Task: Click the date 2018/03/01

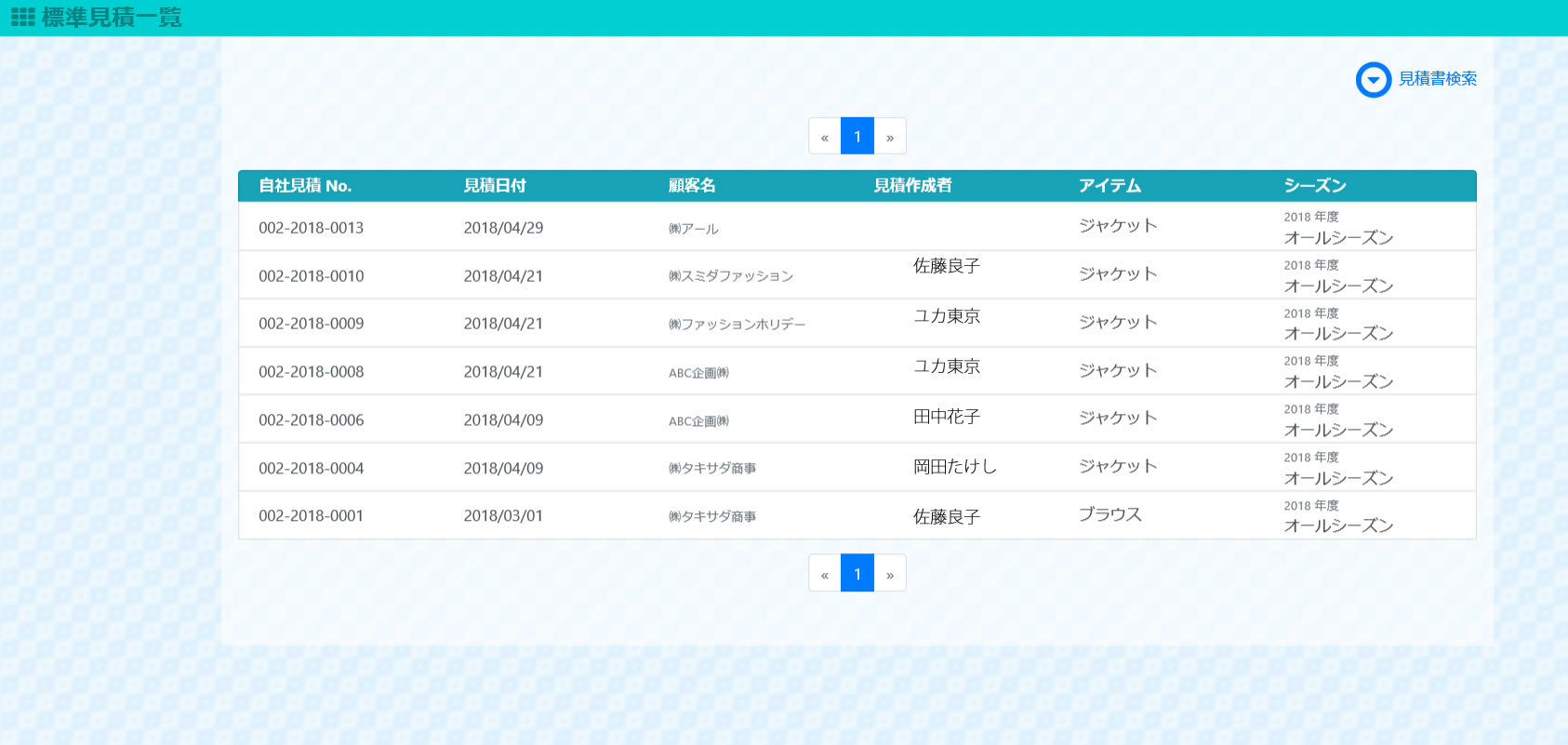Action: tap(503, 516)
